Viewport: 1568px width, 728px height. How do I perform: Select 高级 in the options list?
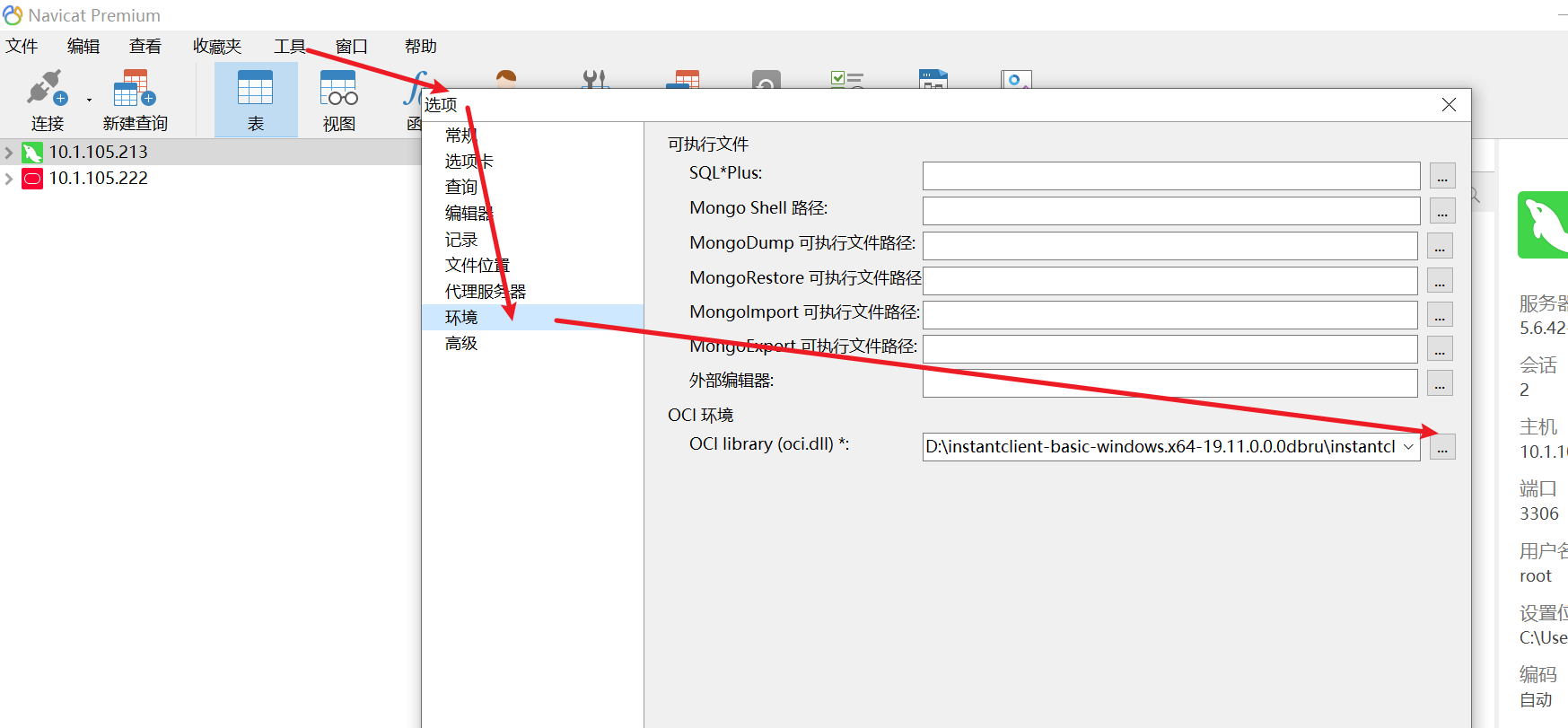point(461,344)
